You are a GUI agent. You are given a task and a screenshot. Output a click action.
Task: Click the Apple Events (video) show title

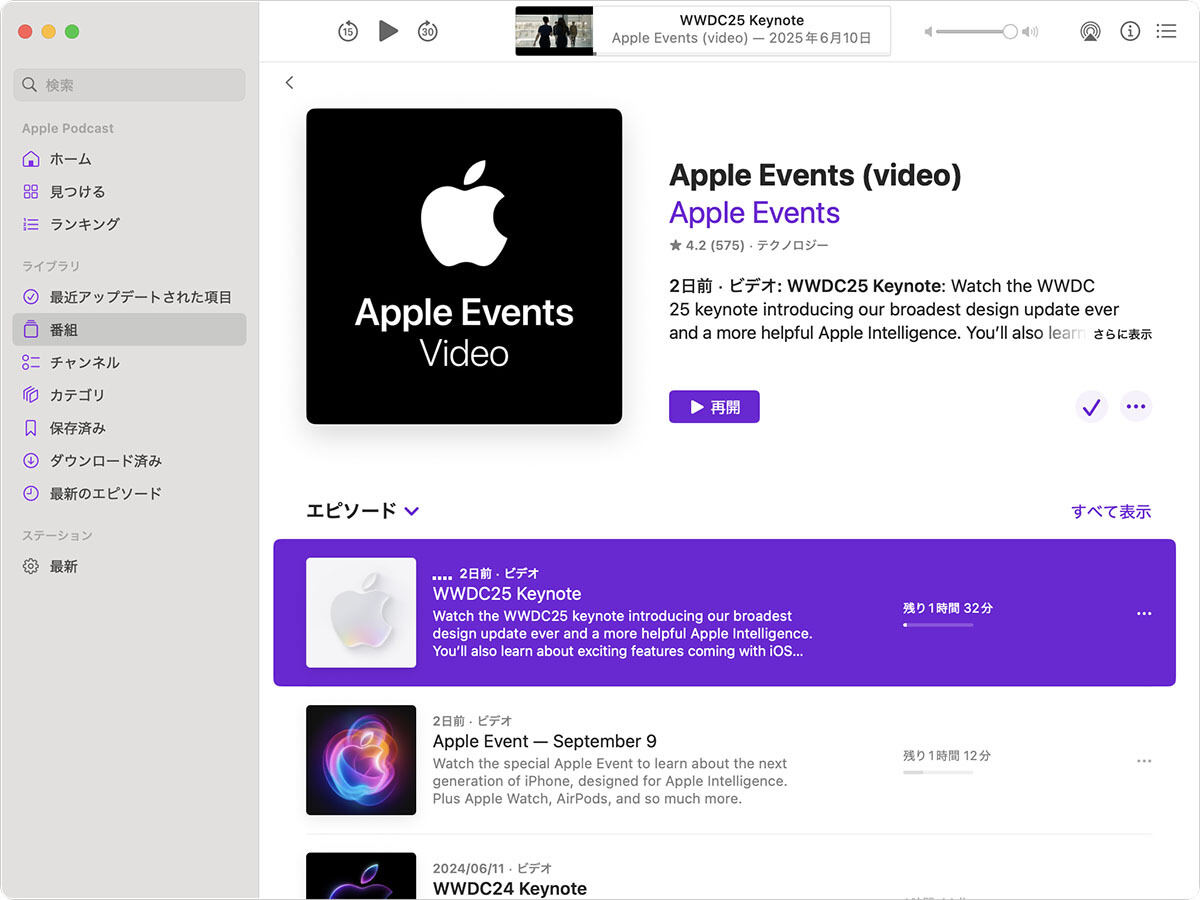815,175
